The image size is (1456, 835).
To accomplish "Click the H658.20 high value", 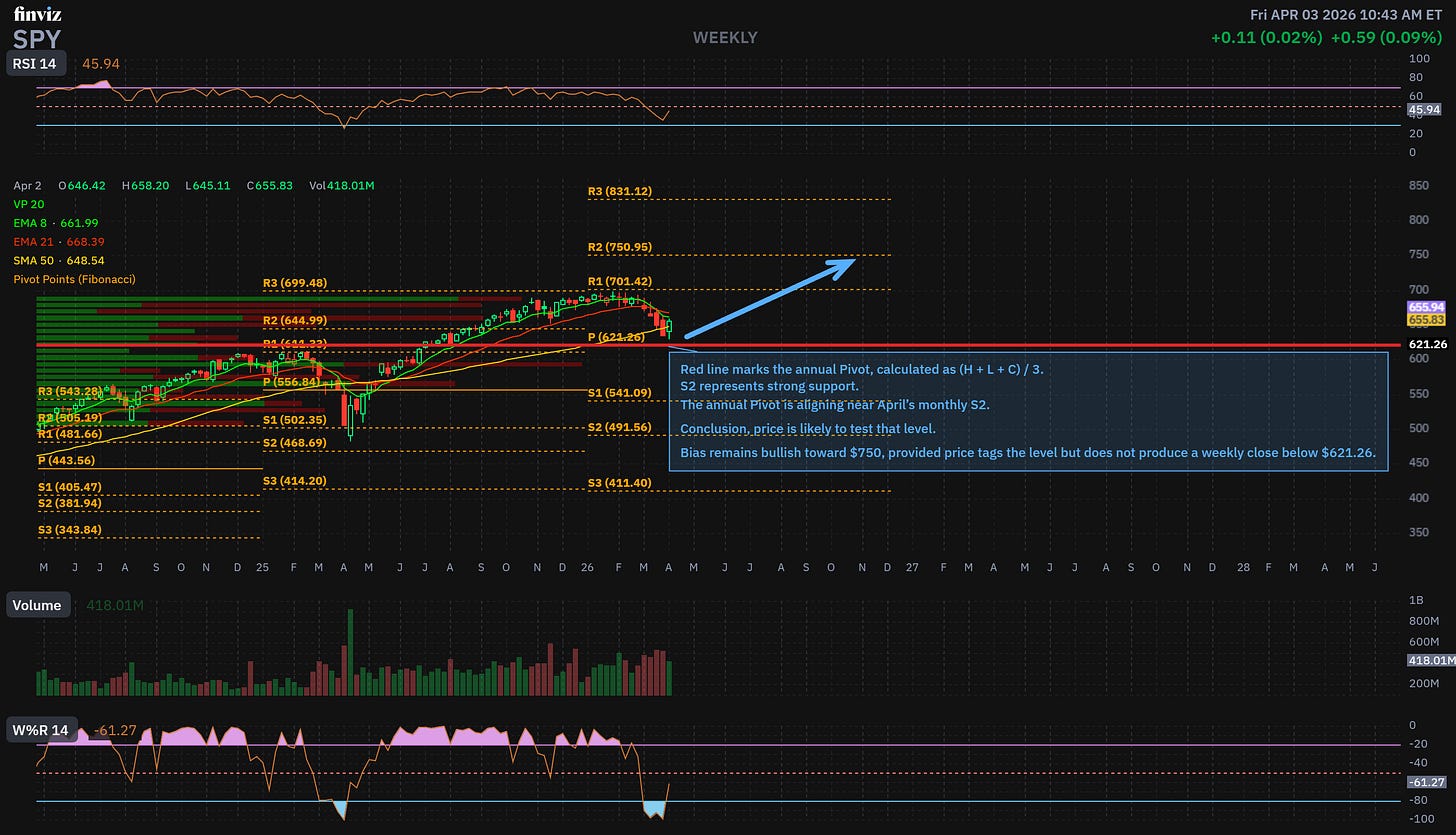I will (146, 186).
